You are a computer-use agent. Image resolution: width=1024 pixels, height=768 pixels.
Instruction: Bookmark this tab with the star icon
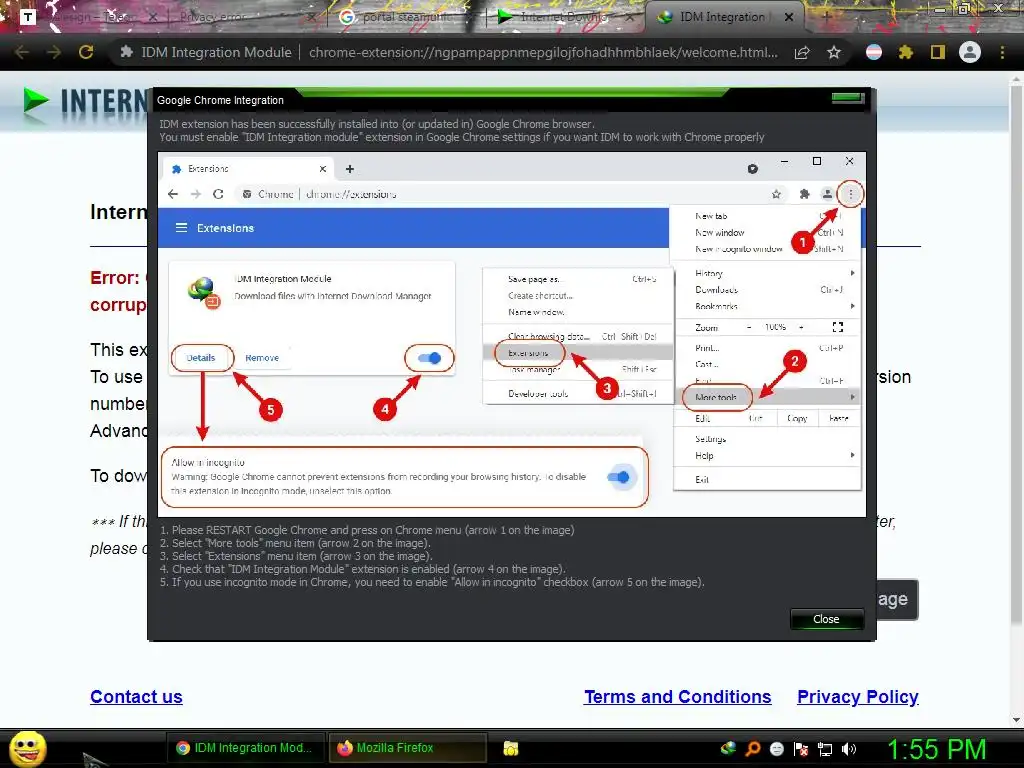[x=834, y=52]
